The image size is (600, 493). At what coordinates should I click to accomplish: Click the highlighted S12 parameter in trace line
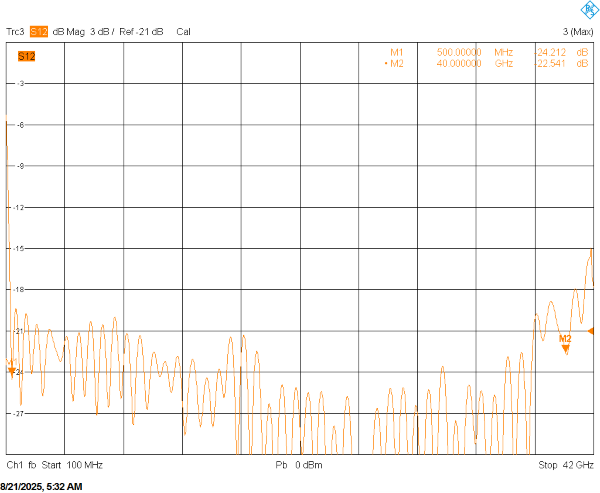(x=38, y=32)
